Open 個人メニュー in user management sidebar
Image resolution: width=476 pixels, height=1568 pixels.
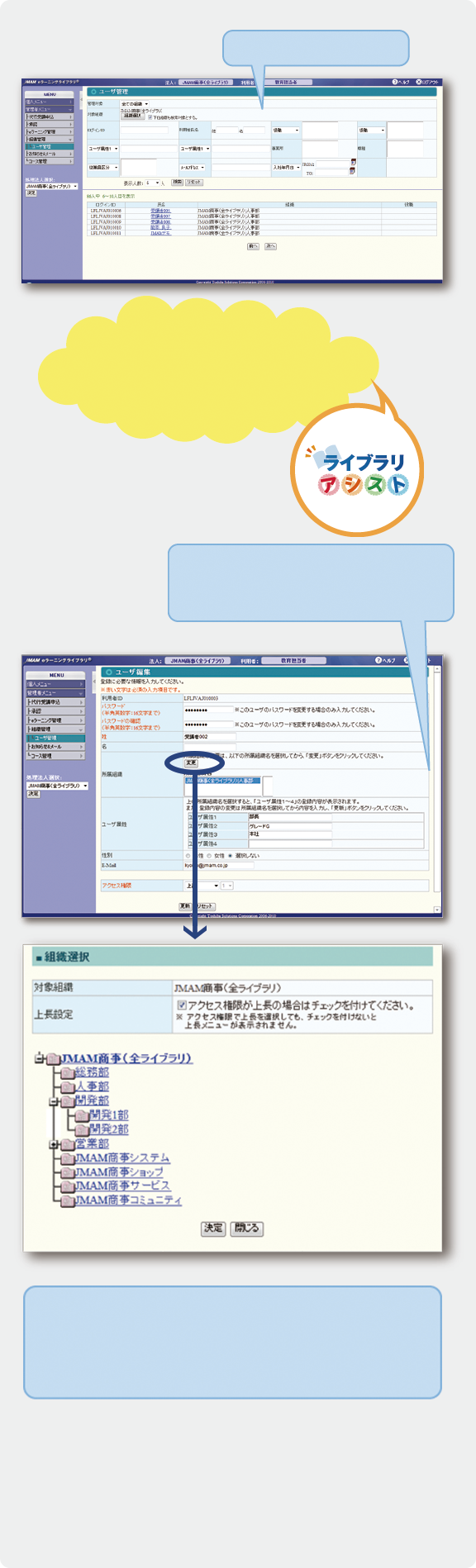(49, 102)
